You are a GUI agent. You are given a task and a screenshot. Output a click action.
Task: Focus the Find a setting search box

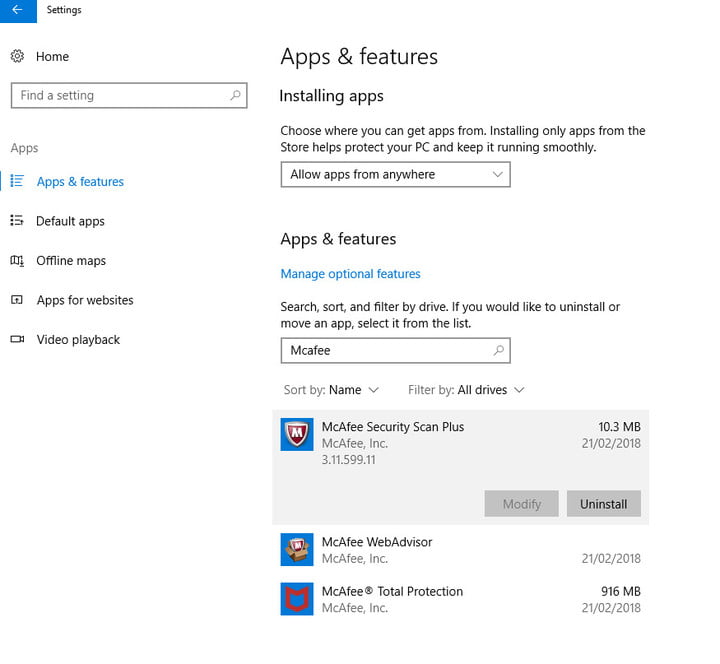(x=129, y=96)
